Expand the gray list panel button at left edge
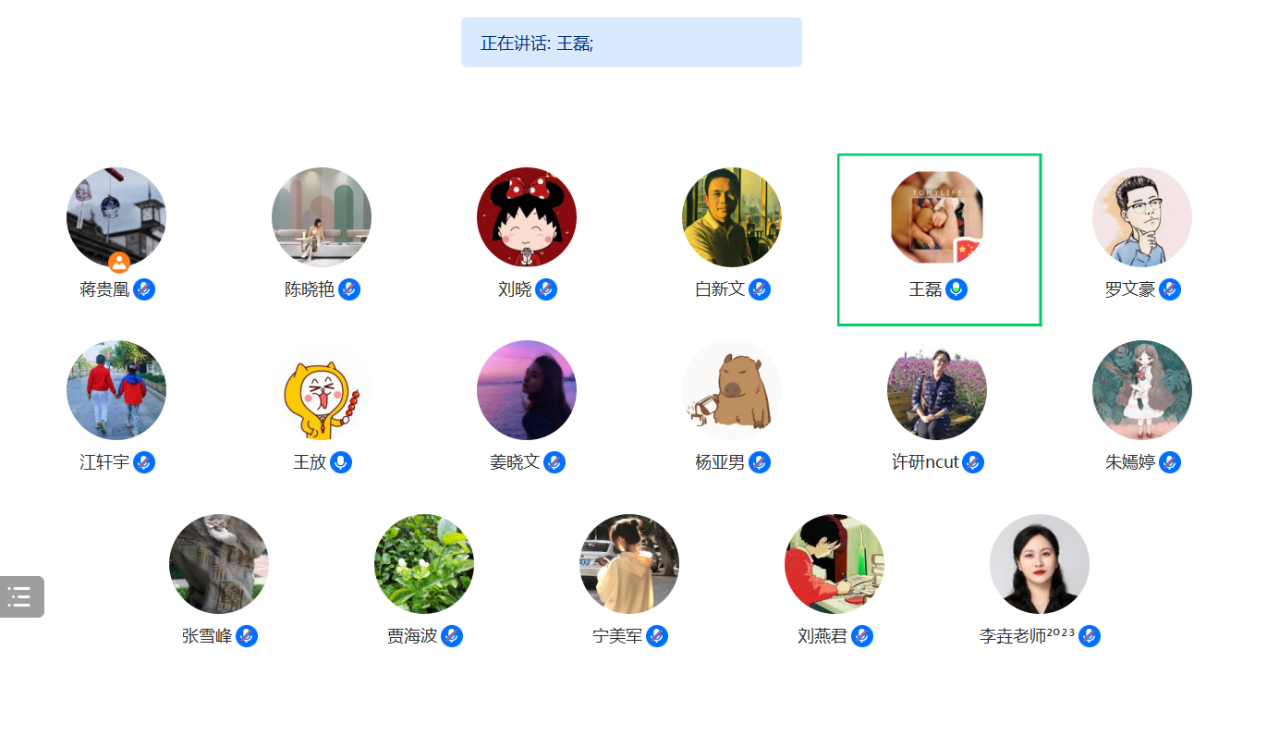The image size is (1267, 736). 21,597
